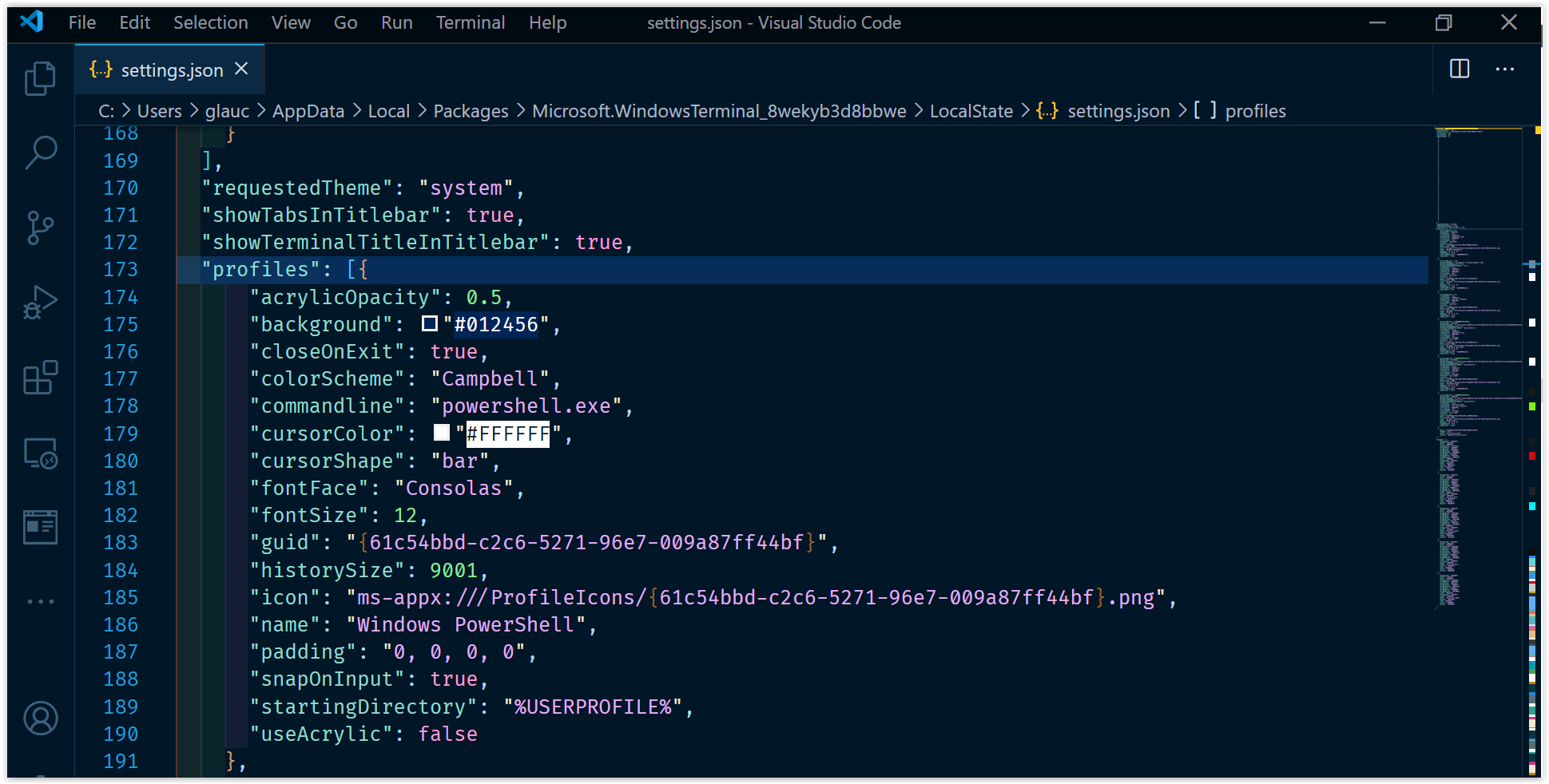Open the Search view icon

(x=40, y=152)
